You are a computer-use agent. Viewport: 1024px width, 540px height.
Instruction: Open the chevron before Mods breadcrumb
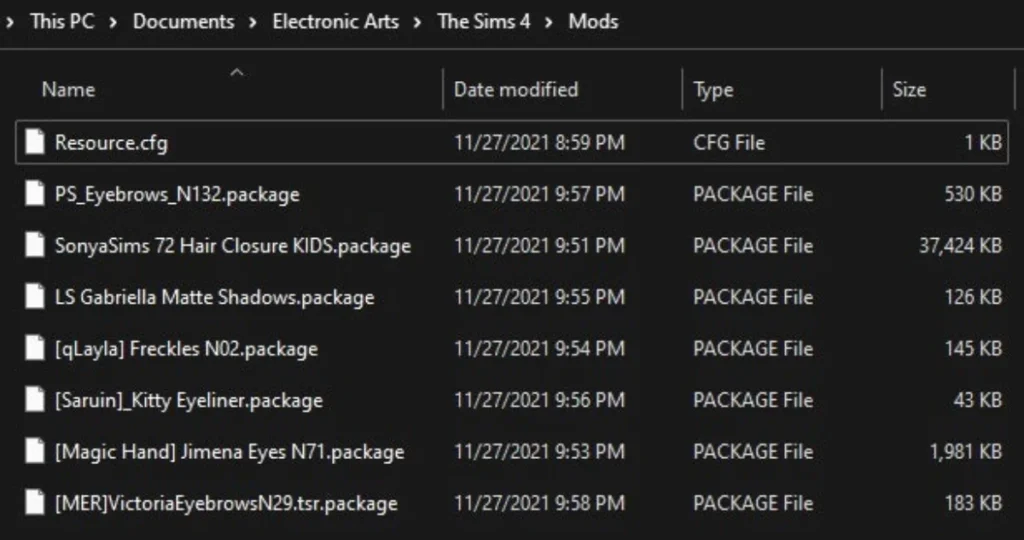click(549, 21)
